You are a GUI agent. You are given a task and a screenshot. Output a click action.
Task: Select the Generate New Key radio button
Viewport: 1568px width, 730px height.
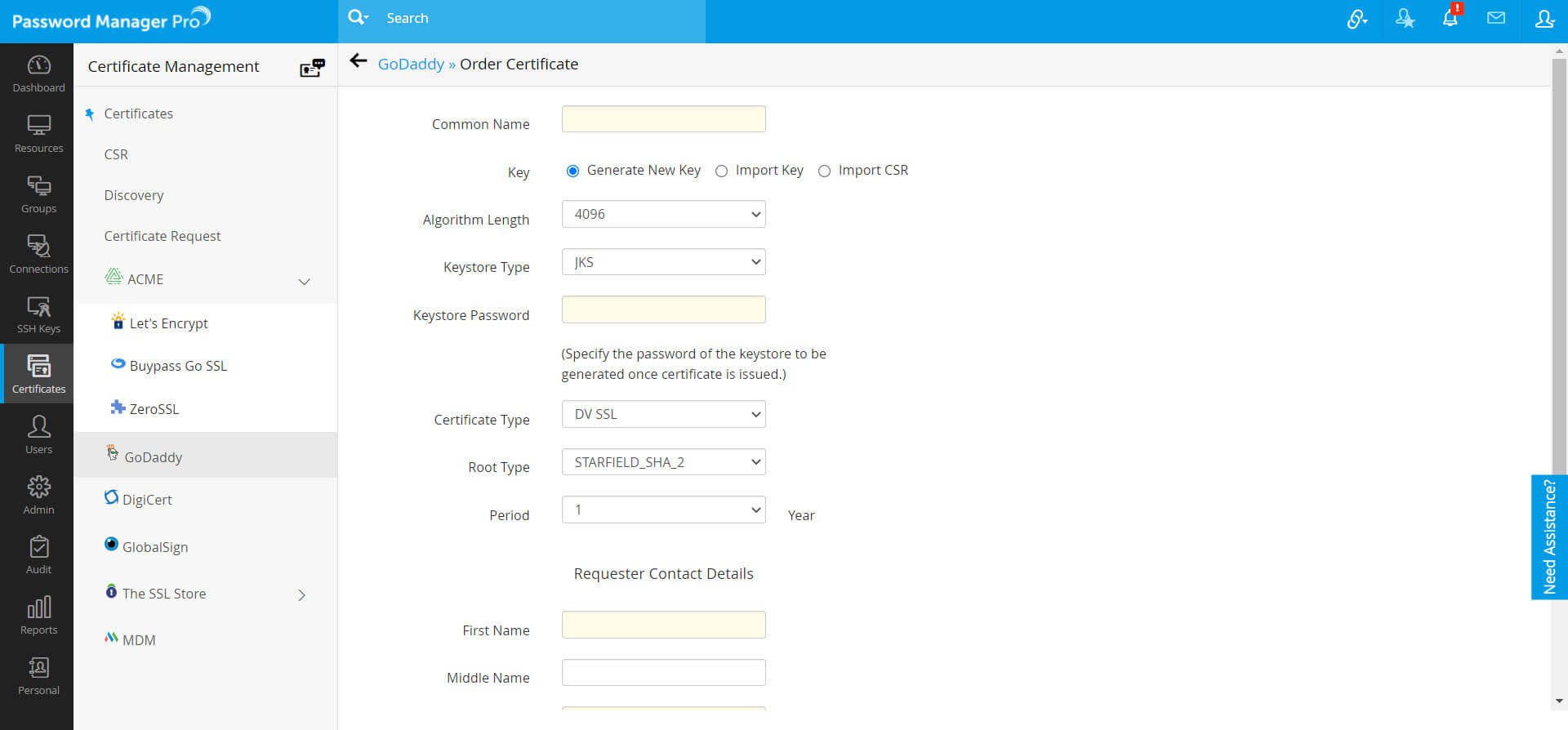(572, 171)
